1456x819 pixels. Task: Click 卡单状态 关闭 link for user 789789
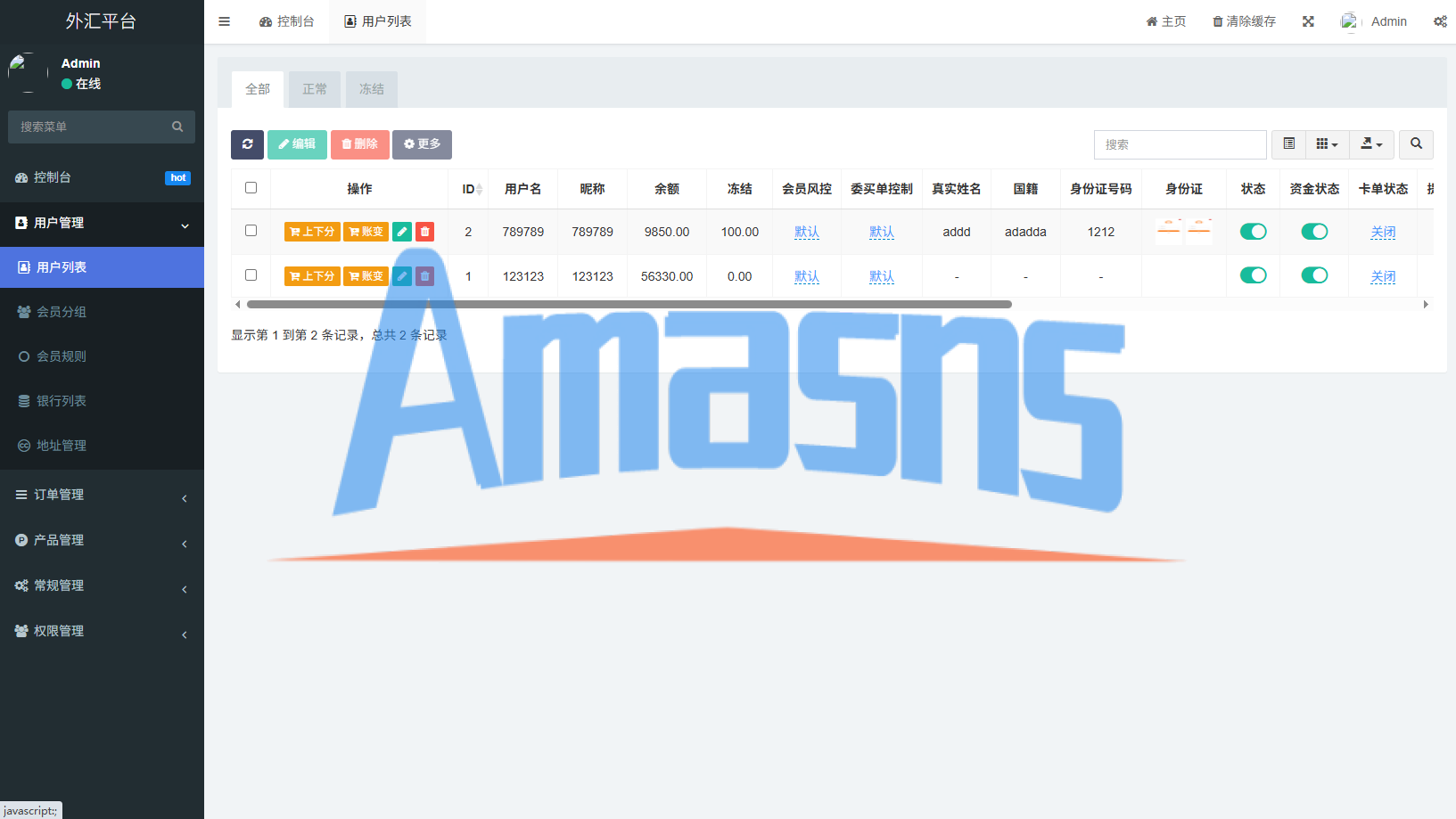[x=1383, y=232]
